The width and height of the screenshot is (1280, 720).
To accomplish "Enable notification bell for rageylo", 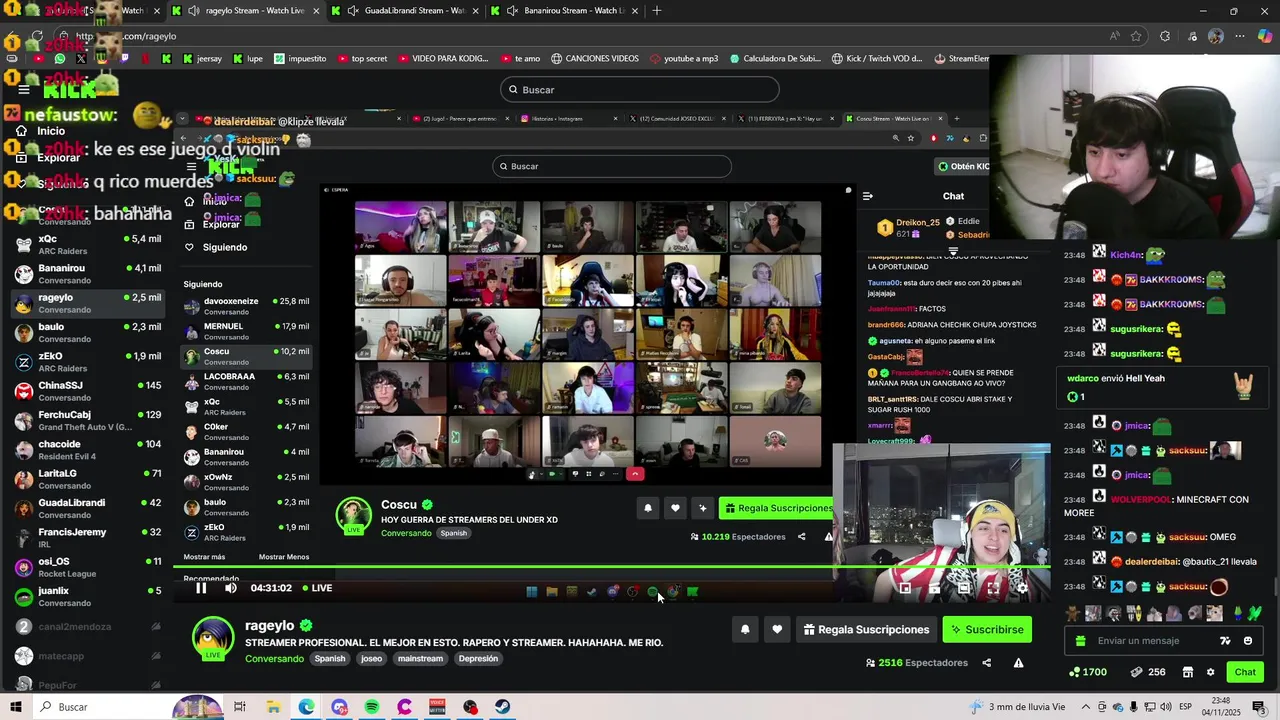I will [745, 630].
